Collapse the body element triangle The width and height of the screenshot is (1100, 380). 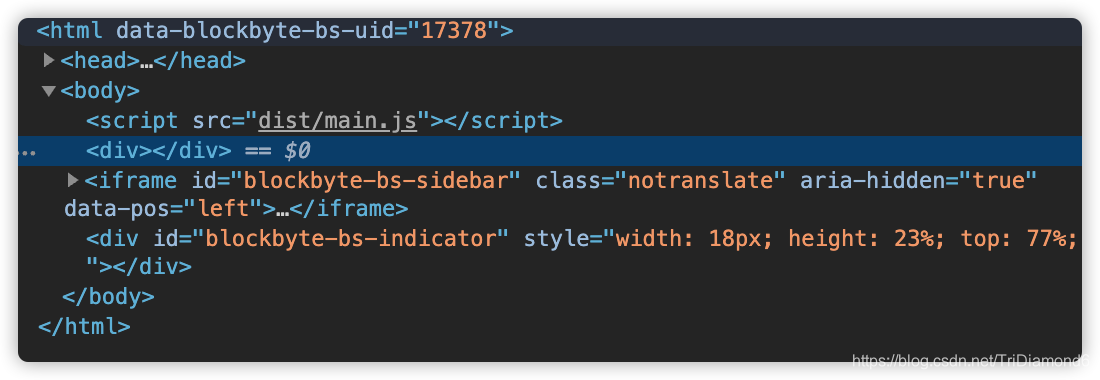point(48,91)
